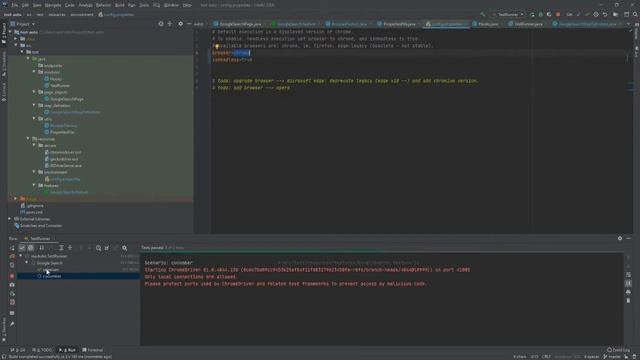Click the Collapse All icon in Project panel
640x360 pixels.
170,24
